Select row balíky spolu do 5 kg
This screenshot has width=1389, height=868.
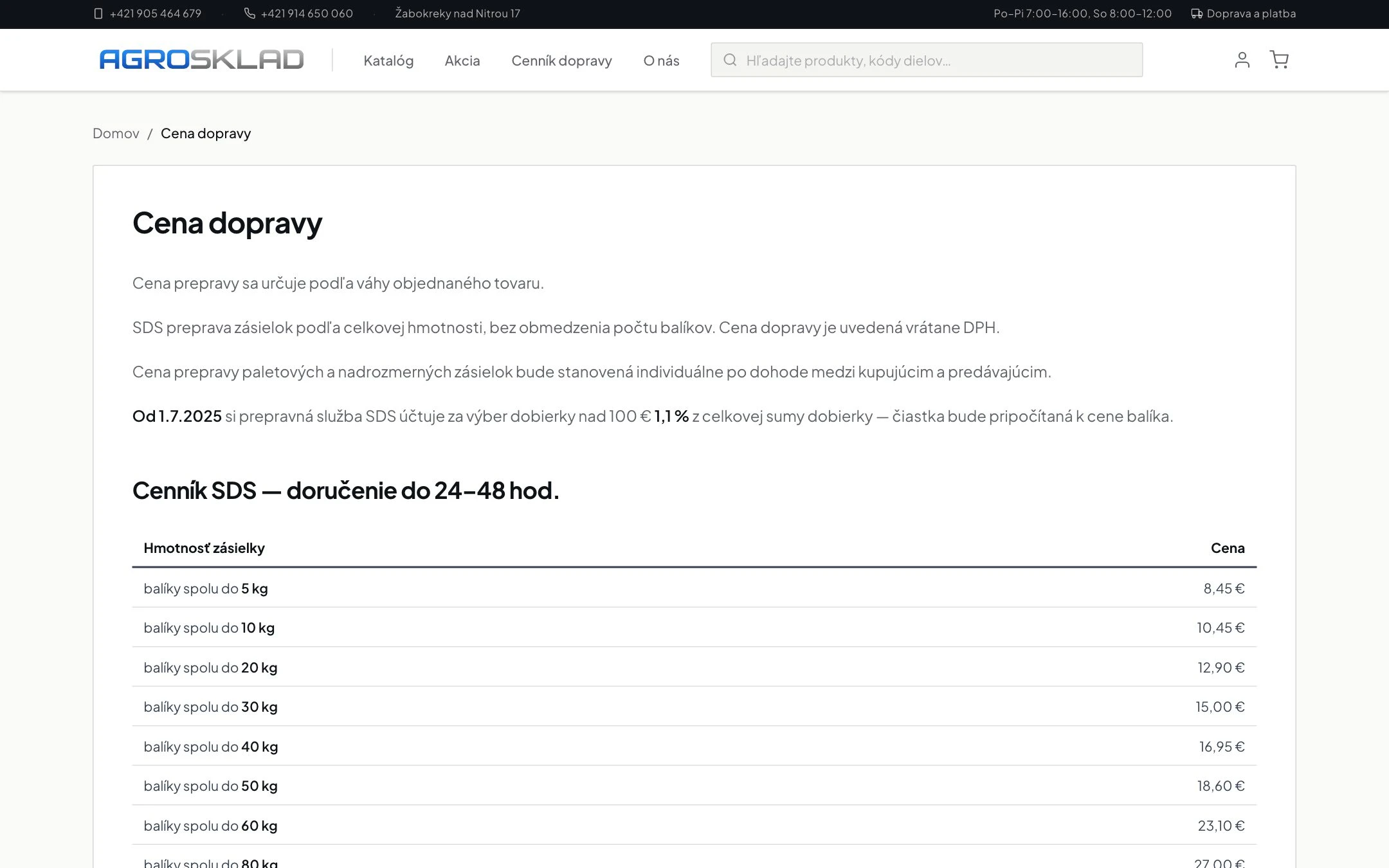pyautogui.click(x=694, y=588)
